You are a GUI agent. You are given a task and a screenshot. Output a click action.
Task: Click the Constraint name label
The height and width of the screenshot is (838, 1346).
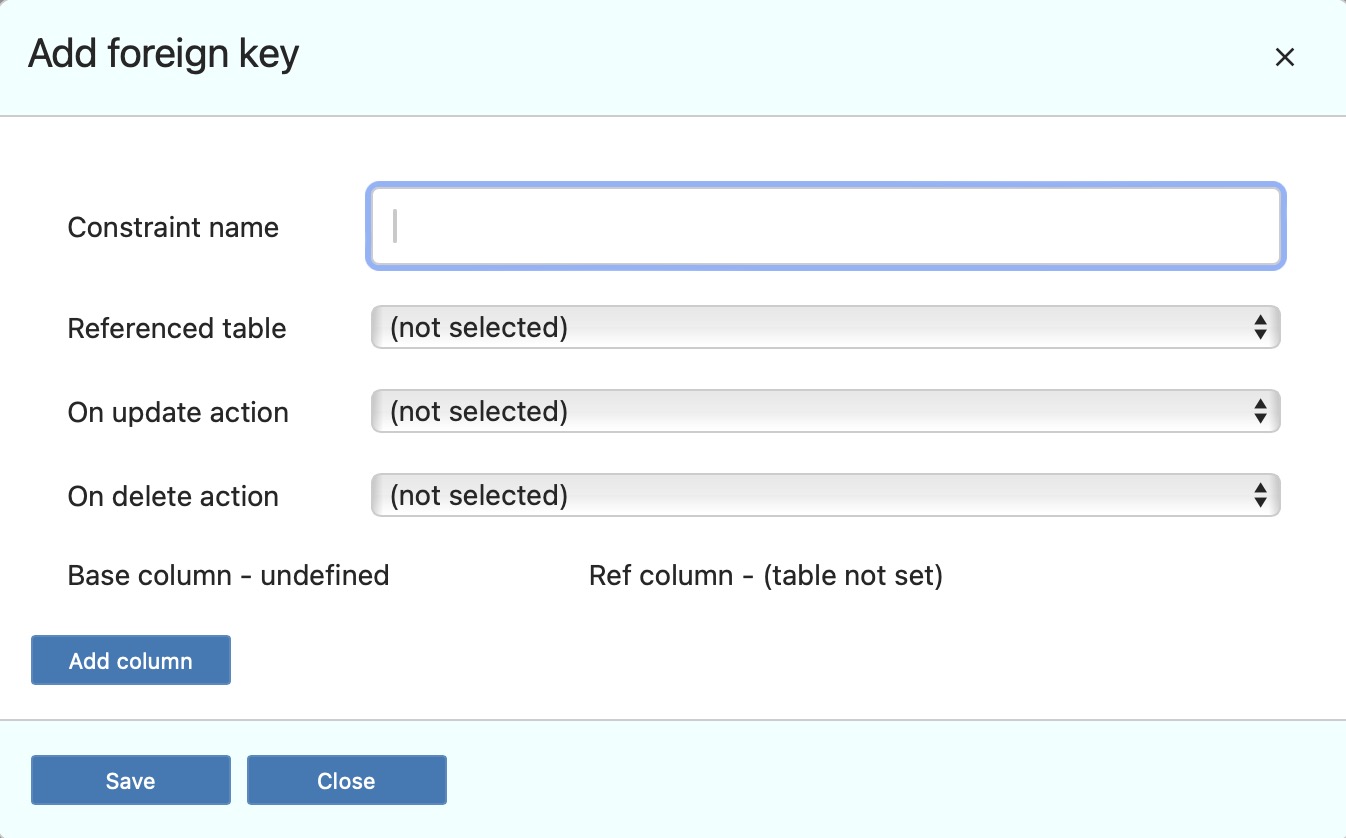[x=173, y=228]
